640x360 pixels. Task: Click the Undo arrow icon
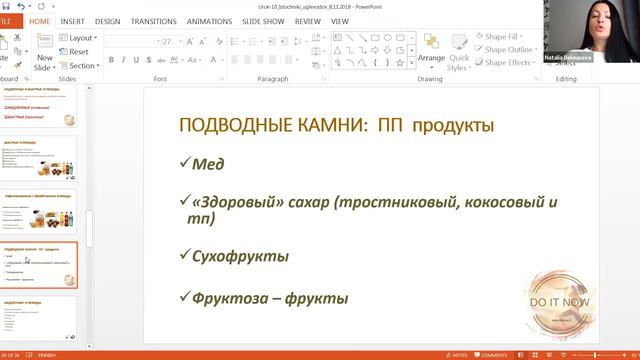21,6
